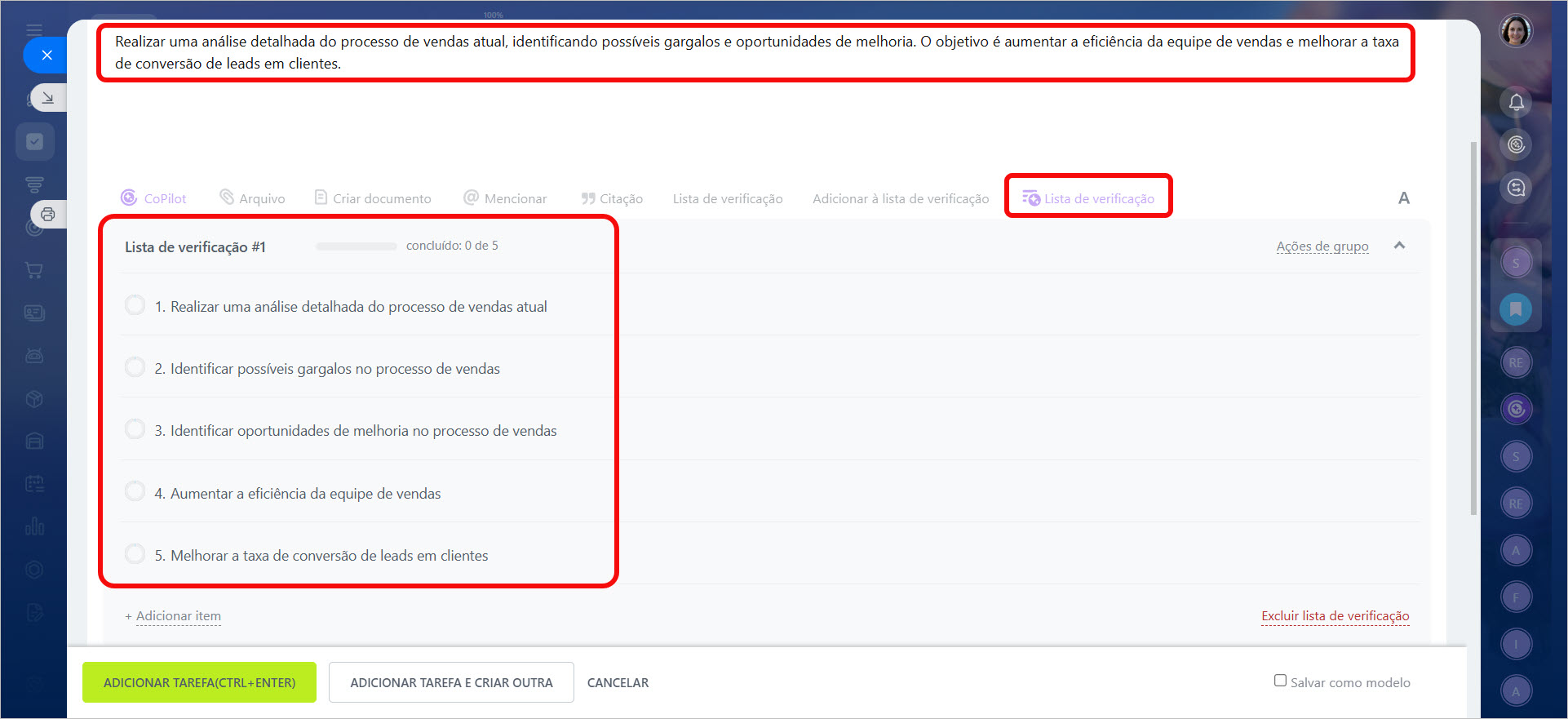1568x719 pixels.
Task: Open the contact card icon in left sidebar
Action: click(34, 313)
